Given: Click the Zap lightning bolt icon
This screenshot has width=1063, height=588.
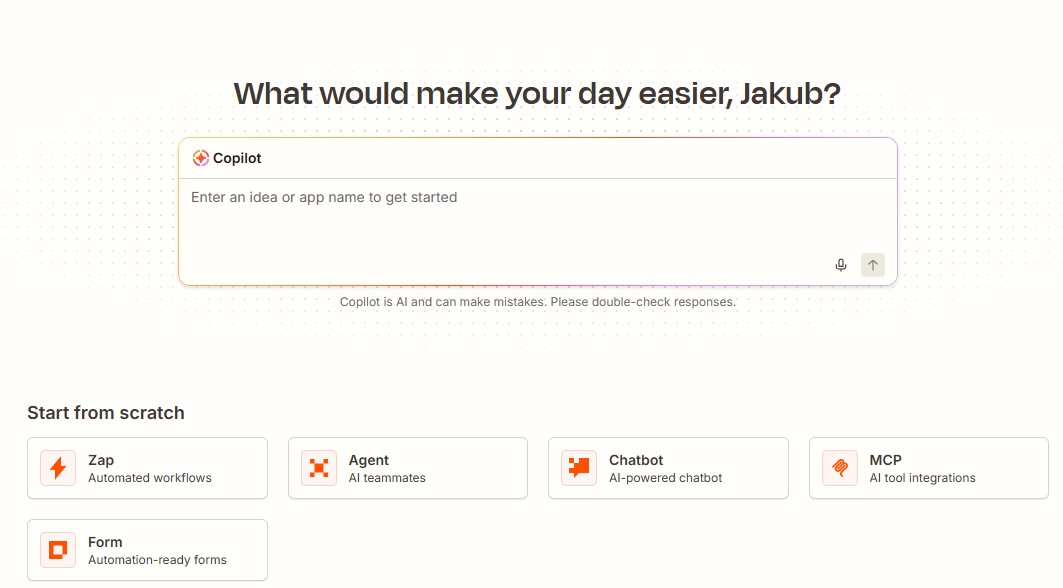Looking at the screenshot, I should pyautogui.click(x=58, y=468).
